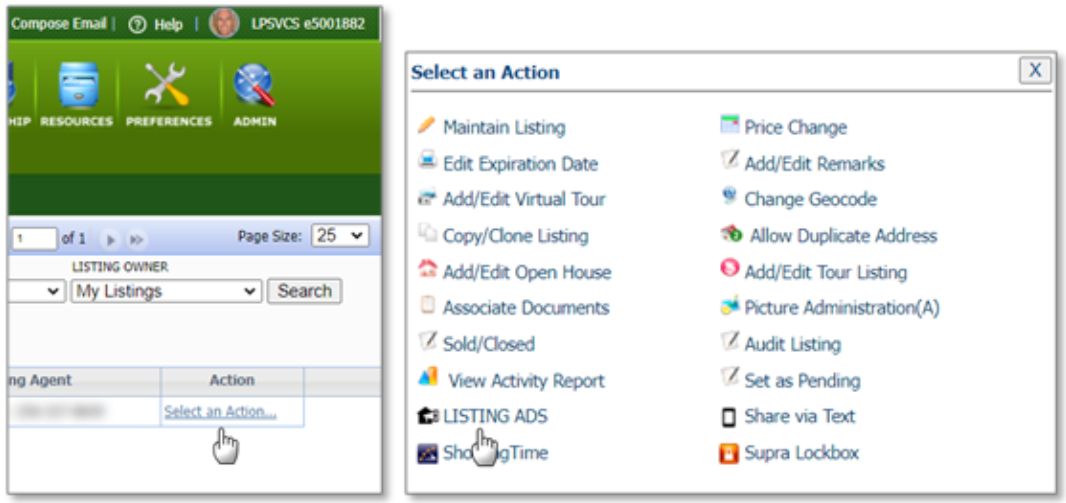The width and height of the screenshot is (1066, 503).
Task: Expand the My Listings owner dropdown
Action: point(166,291)
